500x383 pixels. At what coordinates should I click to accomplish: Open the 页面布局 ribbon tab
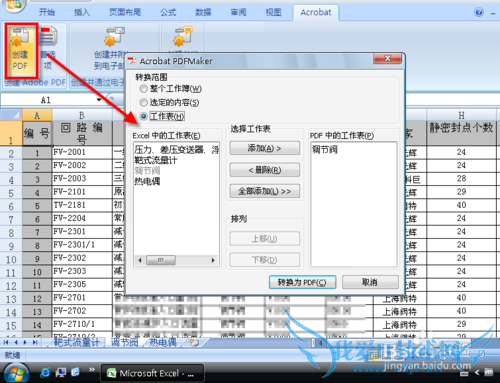pyautogui.click(x=125, y=13)
